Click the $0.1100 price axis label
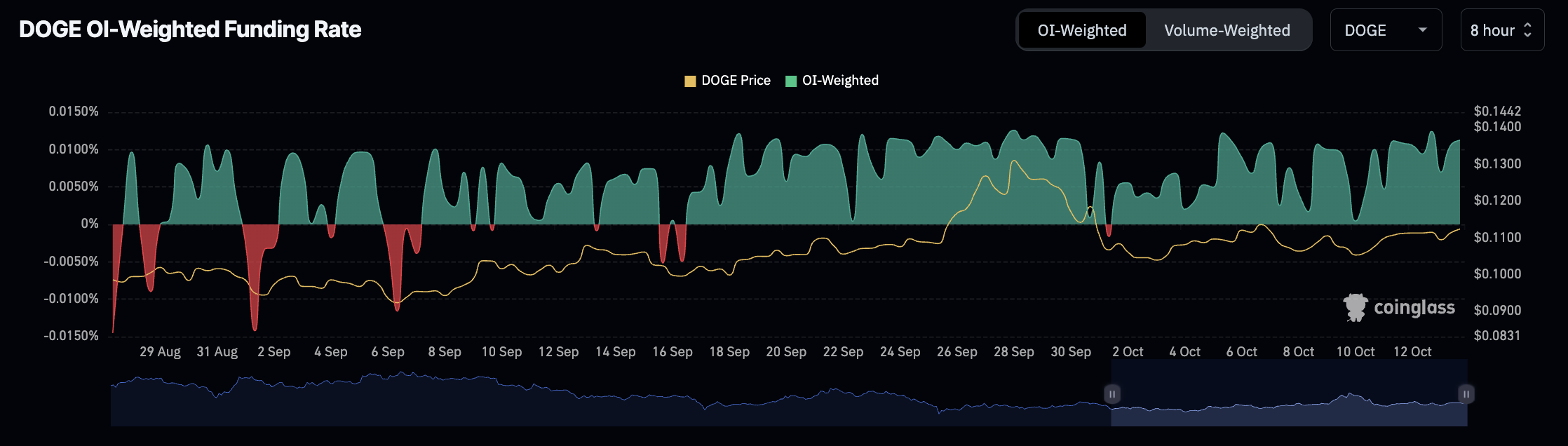The width and height of the screenshot is (1568, 446). click(1498, 237)
